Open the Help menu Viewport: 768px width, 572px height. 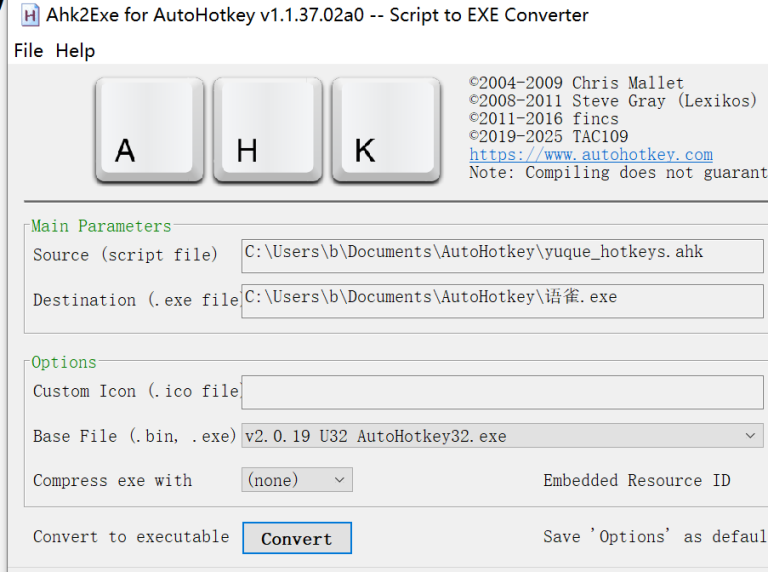click(75, 50)
